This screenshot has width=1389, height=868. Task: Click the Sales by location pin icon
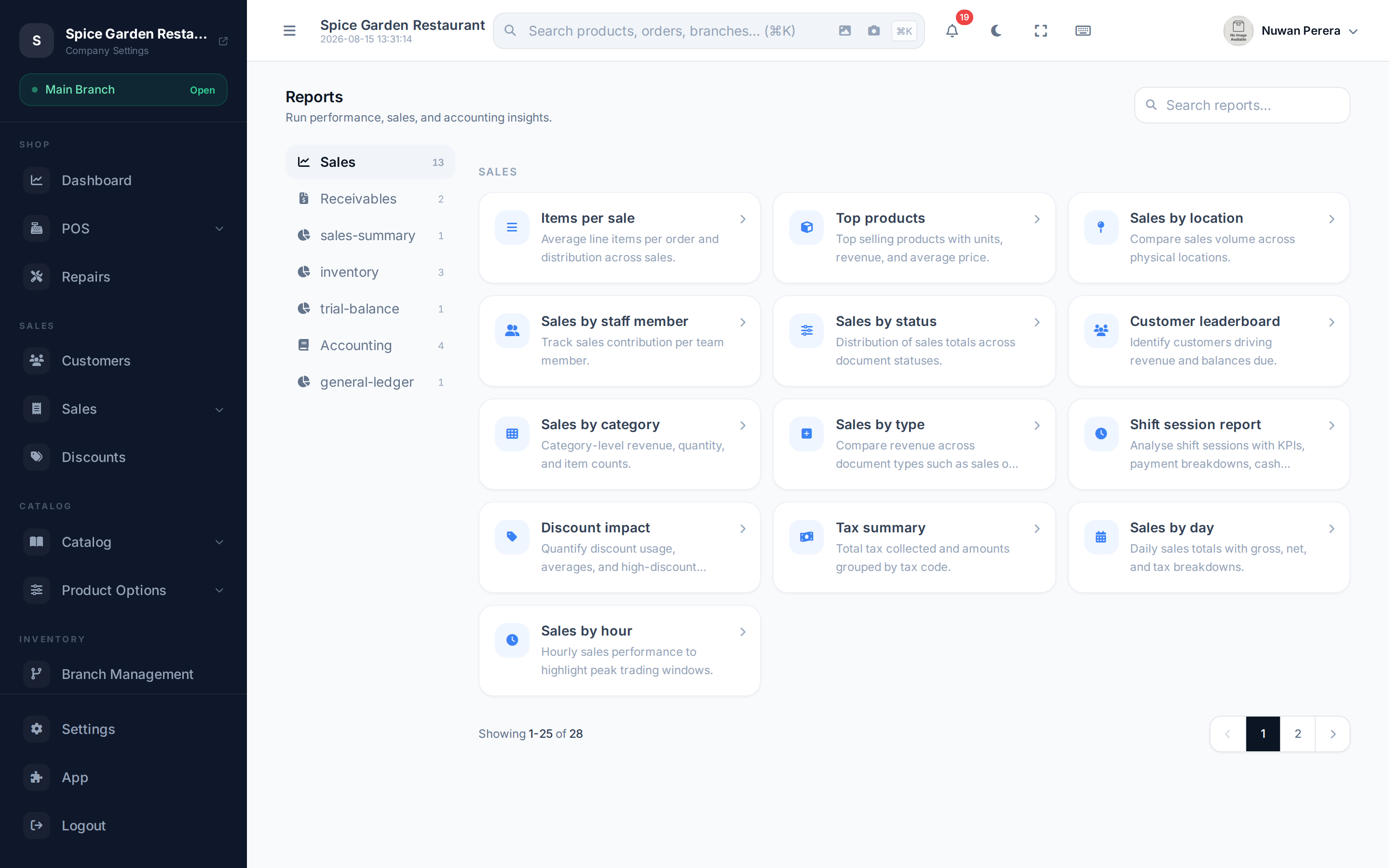pyautogui.click(x=1101, y=227)
